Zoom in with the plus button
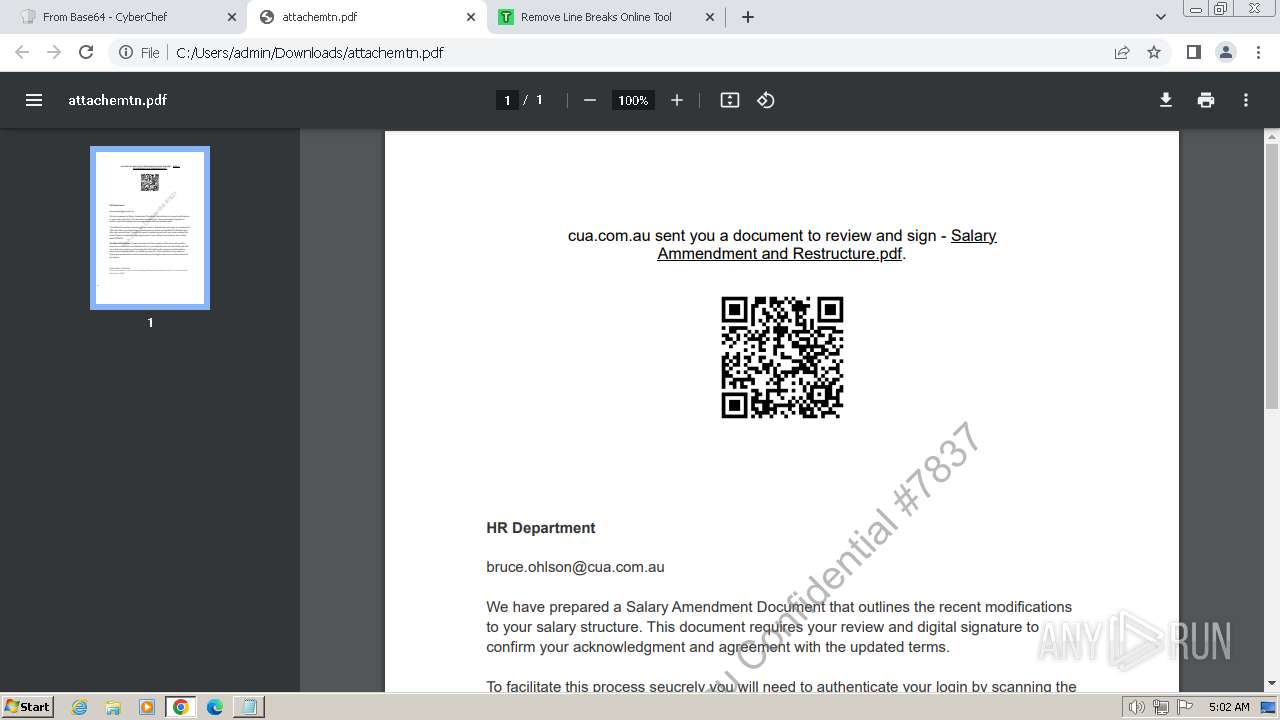This screenshot has height=720, width=1280. [x=677, y=100]
